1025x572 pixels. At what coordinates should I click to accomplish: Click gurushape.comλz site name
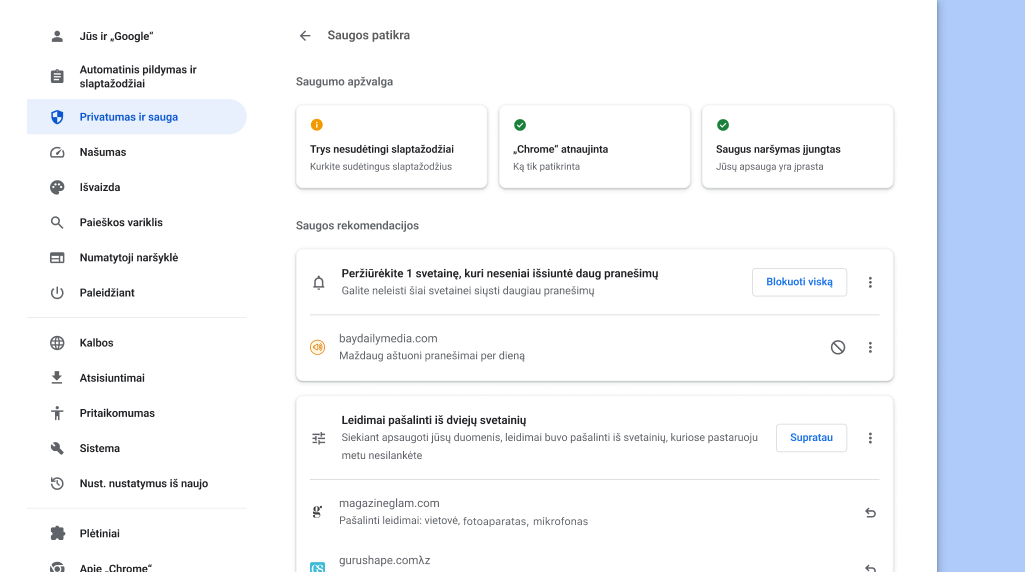click(384, 560)
